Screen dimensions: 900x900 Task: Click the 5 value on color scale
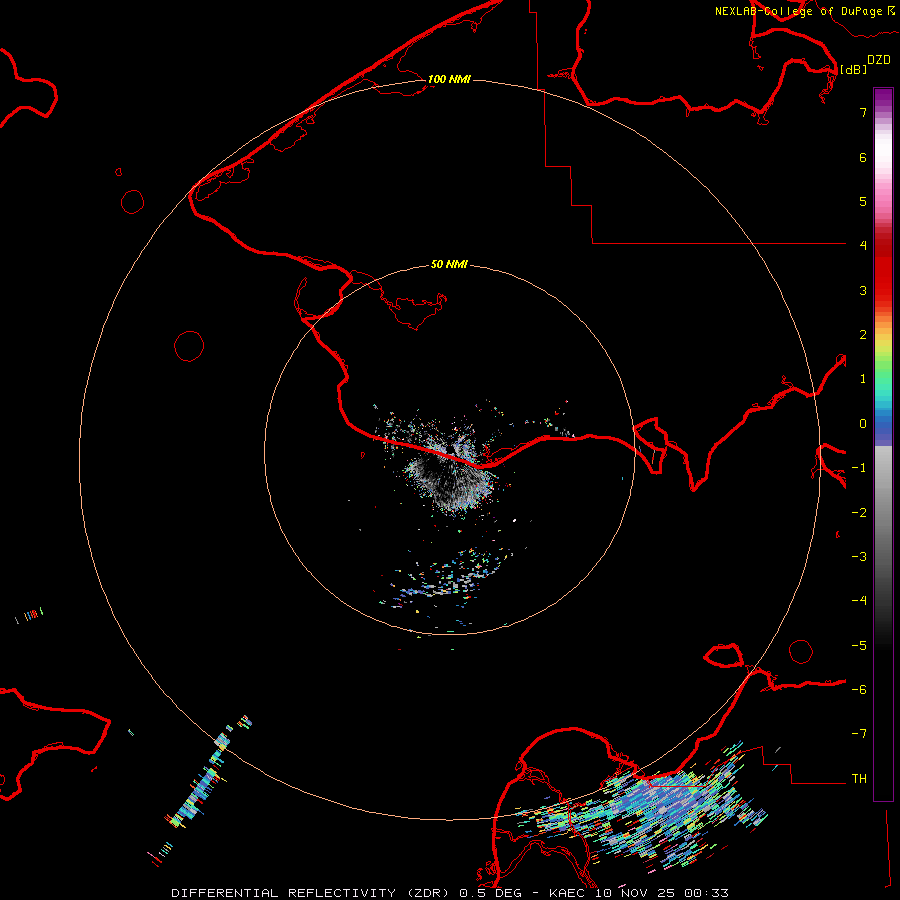coord(863,201)
